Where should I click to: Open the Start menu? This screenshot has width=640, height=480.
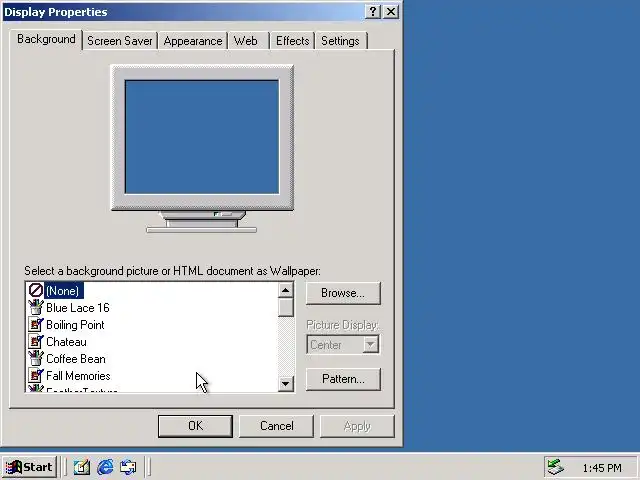[29, 467]
